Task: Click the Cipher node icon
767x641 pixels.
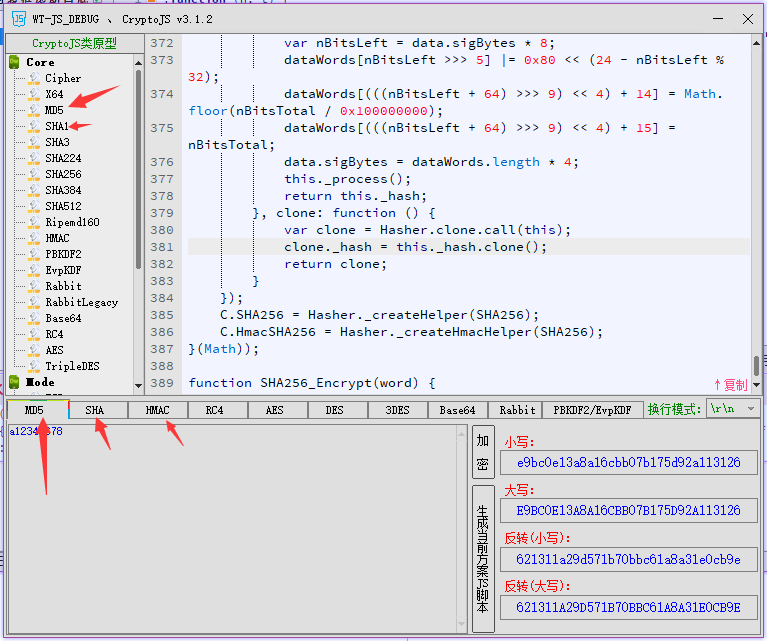Action: [x=33, y=78]
